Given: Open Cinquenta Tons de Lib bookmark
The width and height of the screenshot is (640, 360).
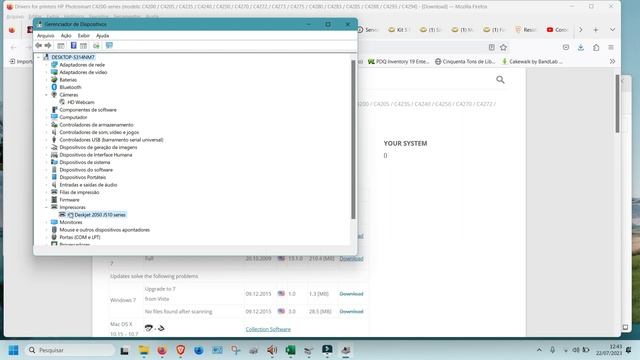Looking at the screenshot, I should click(465, 62).
